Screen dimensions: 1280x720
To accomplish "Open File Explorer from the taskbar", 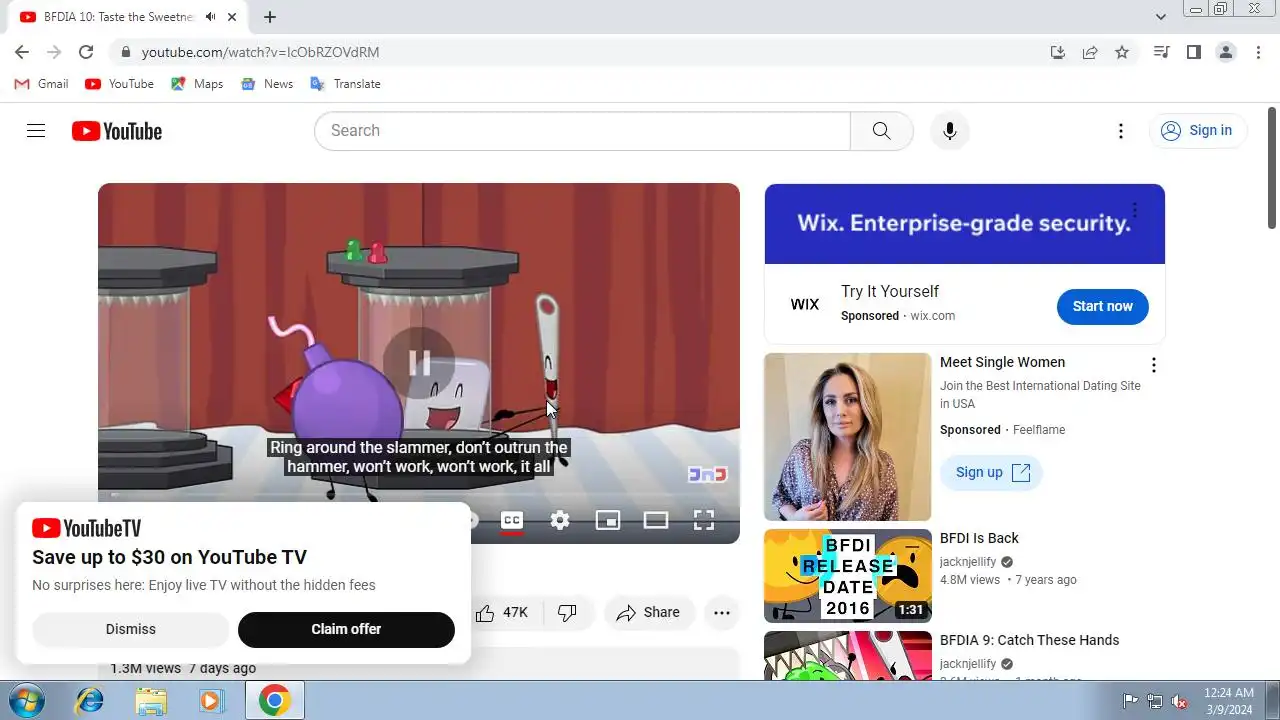I will pyautogui.click(x=151, y=701).
